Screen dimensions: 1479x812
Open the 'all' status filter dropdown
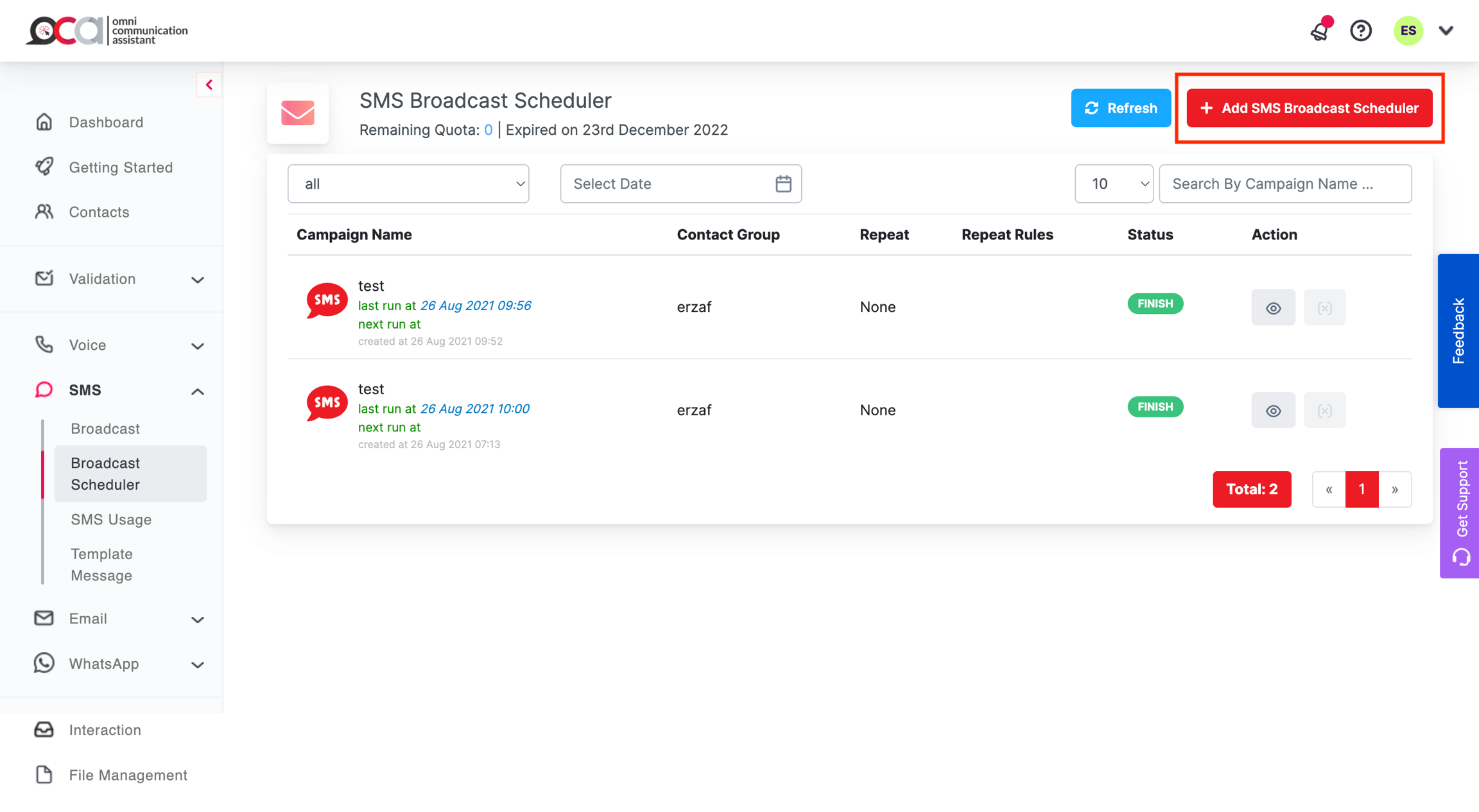[408, 184]
